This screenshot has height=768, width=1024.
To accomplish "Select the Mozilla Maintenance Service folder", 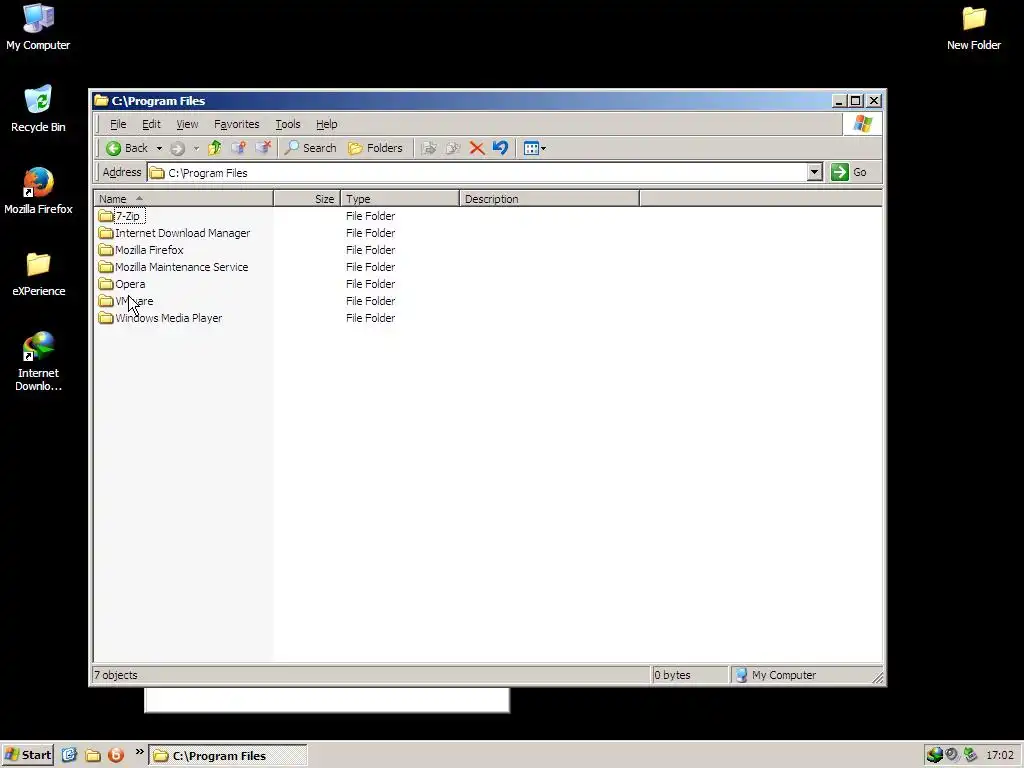I will [182, 267].
